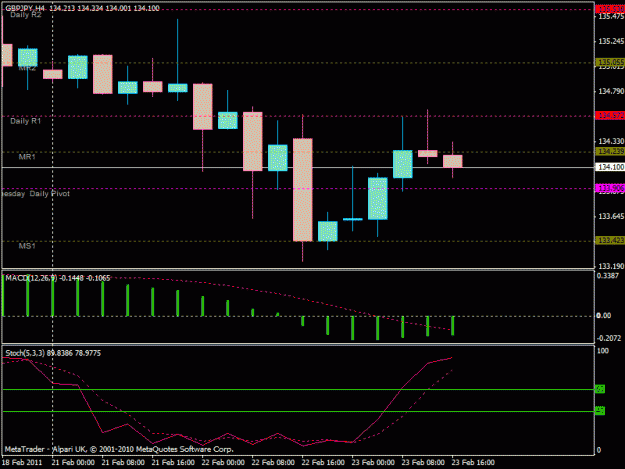625x469 pixels.
Task: Click the magenta pivot price tag 133.906
Action: (610, 188)
